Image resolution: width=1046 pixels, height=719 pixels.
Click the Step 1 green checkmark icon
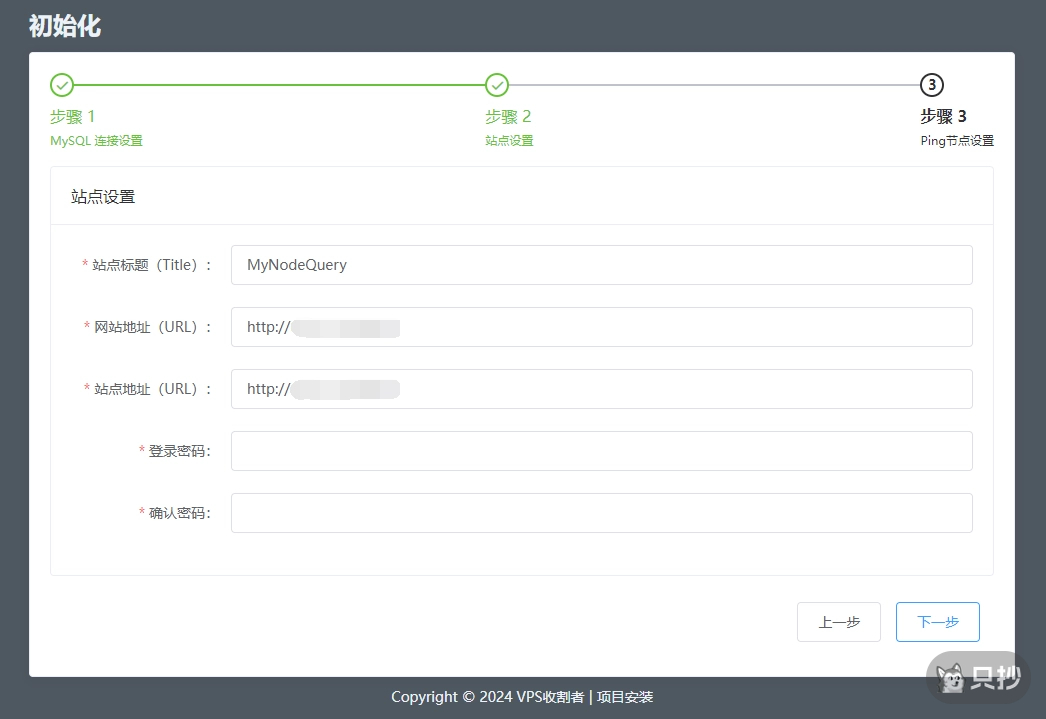pyautogui.click(x=62, y=85)
